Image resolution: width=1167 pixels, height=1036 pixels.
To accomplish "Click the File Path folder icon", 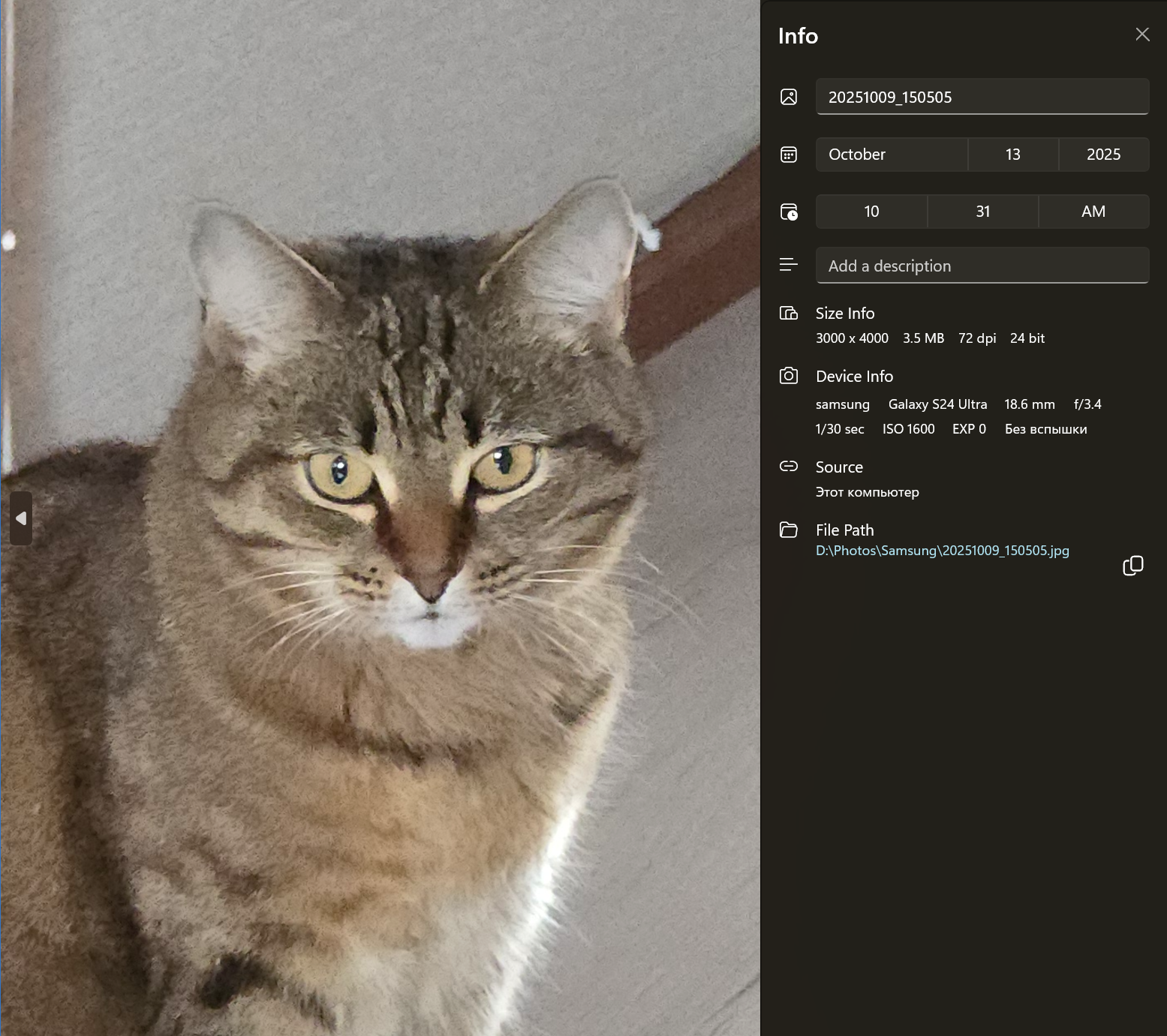I will pos(788,530).
